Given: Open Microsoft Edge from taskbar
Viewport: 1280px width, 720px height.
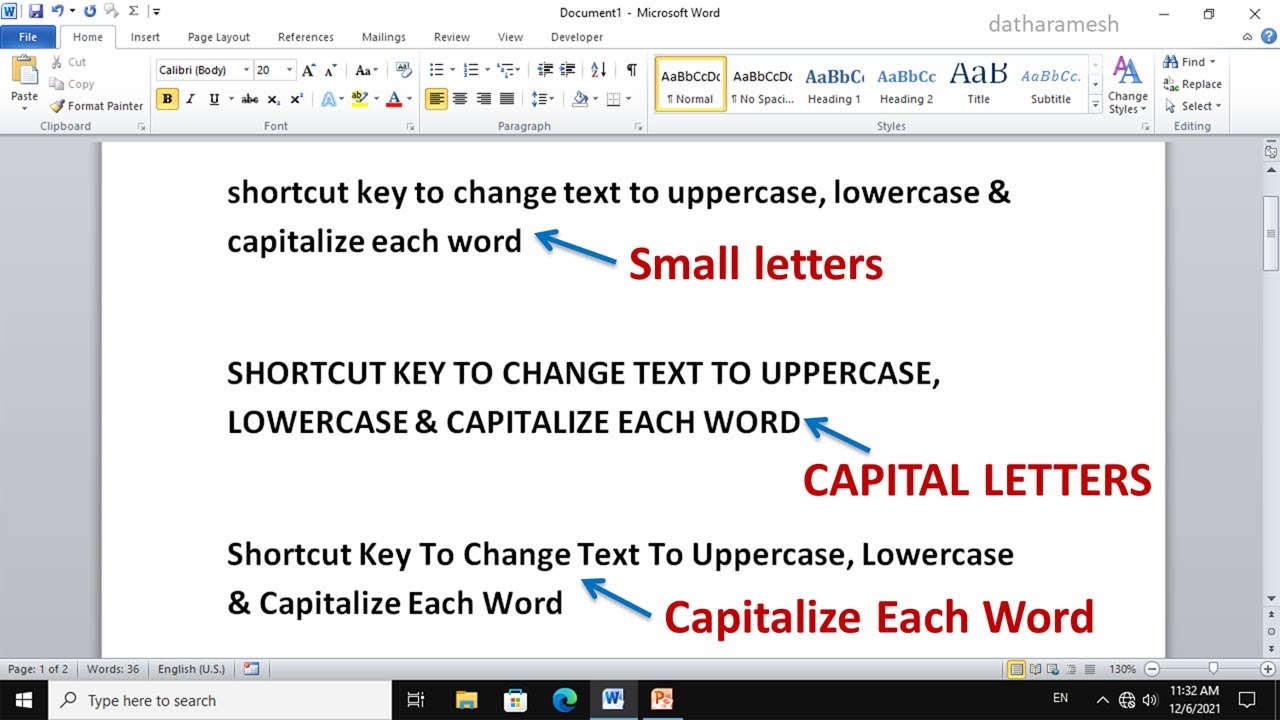Looking at the screenshot, I should (x=564, y=699).
